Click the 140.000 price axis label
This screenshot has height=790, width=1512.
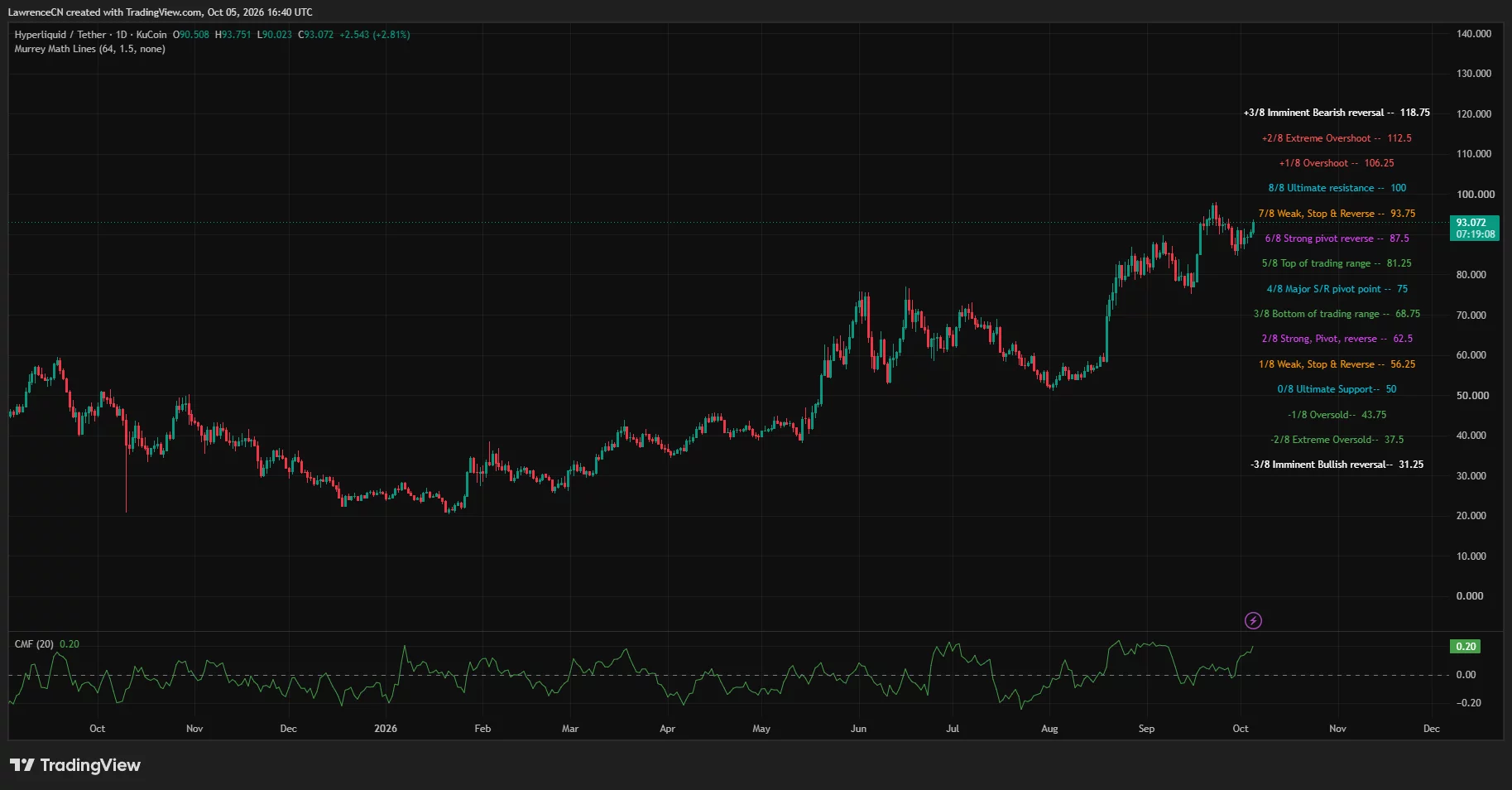[1474, 34]
